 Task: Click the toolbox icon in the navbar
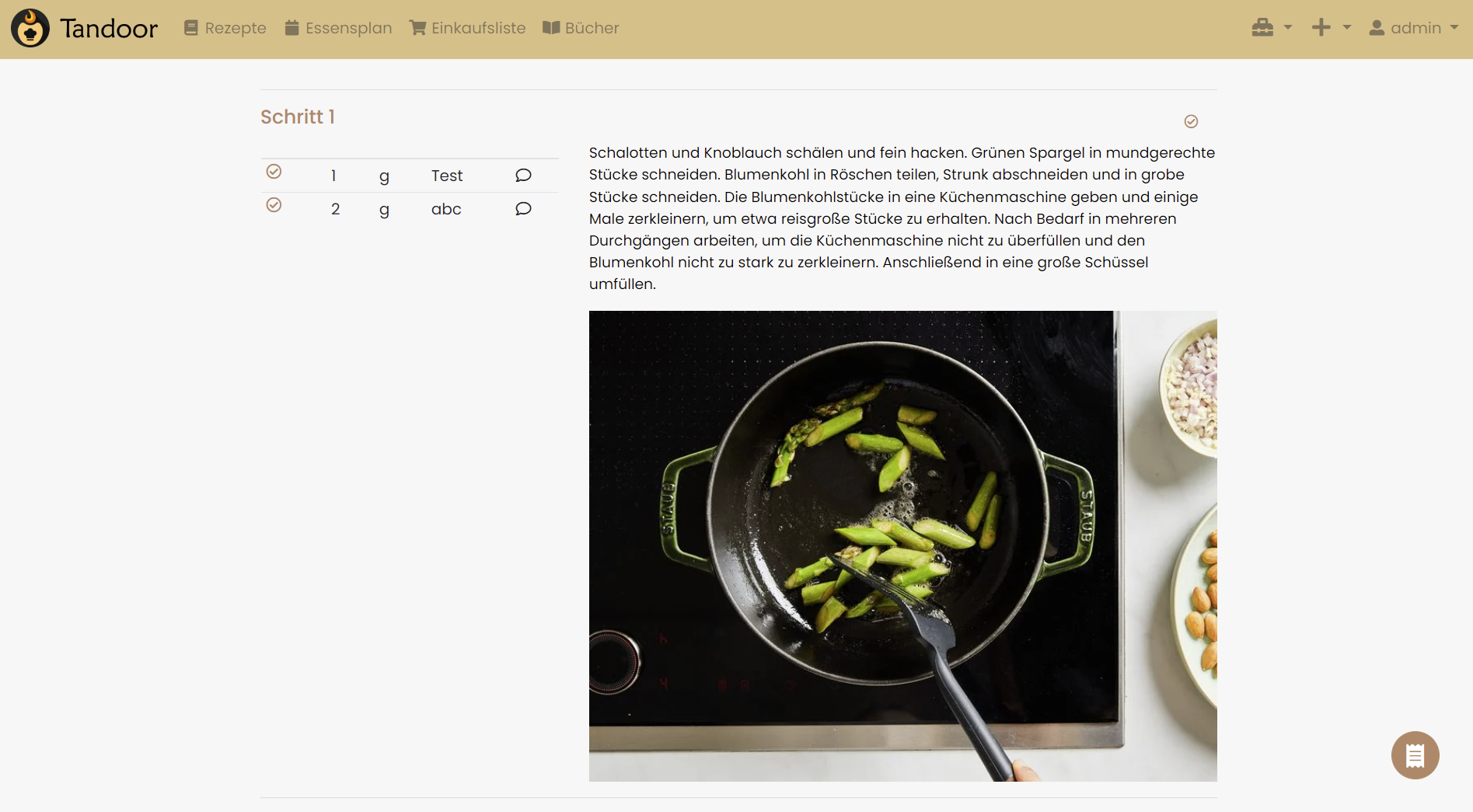point(1262,28)
